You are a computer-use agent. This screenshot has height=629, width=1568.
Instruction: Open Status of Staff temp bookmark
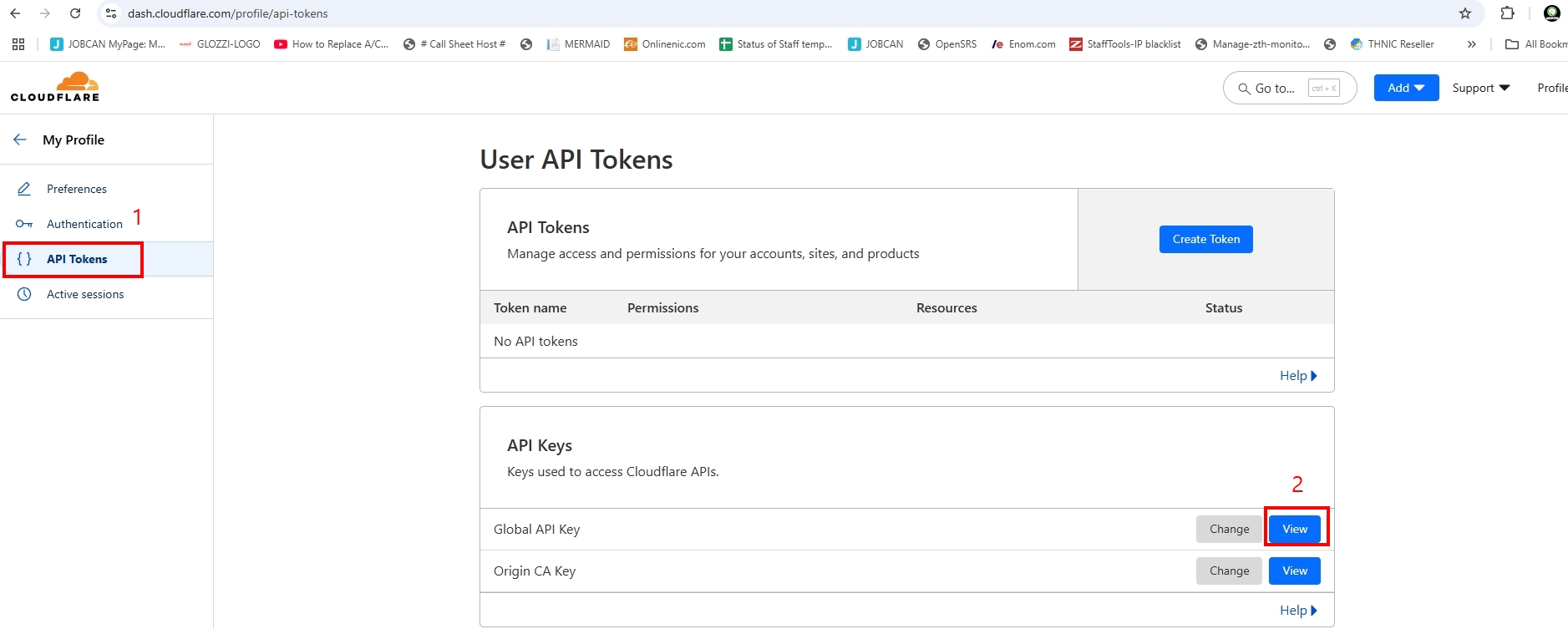click(x=776, y=44)
